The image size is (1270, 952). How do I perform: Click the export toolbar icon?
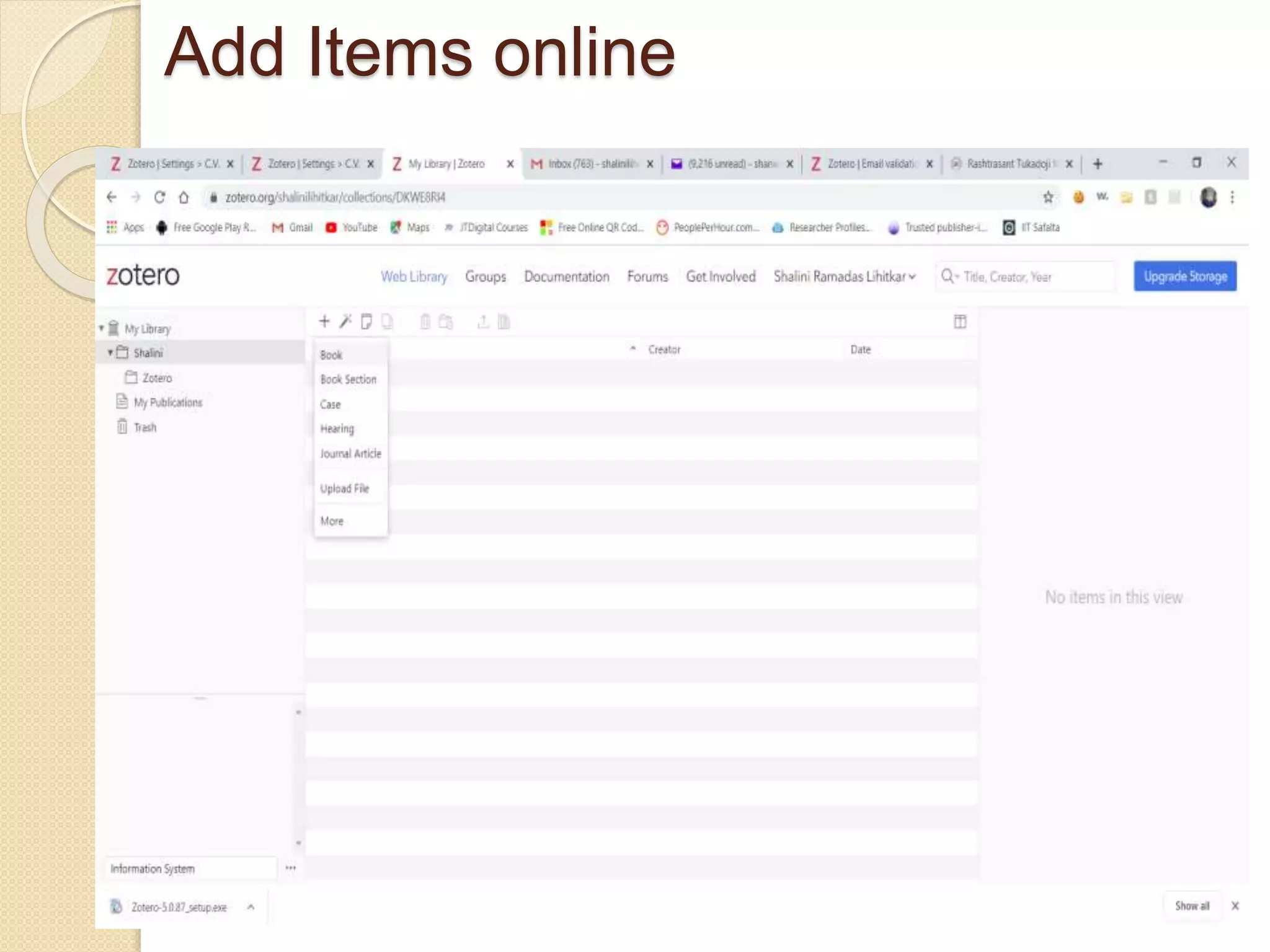click(482, 321)
